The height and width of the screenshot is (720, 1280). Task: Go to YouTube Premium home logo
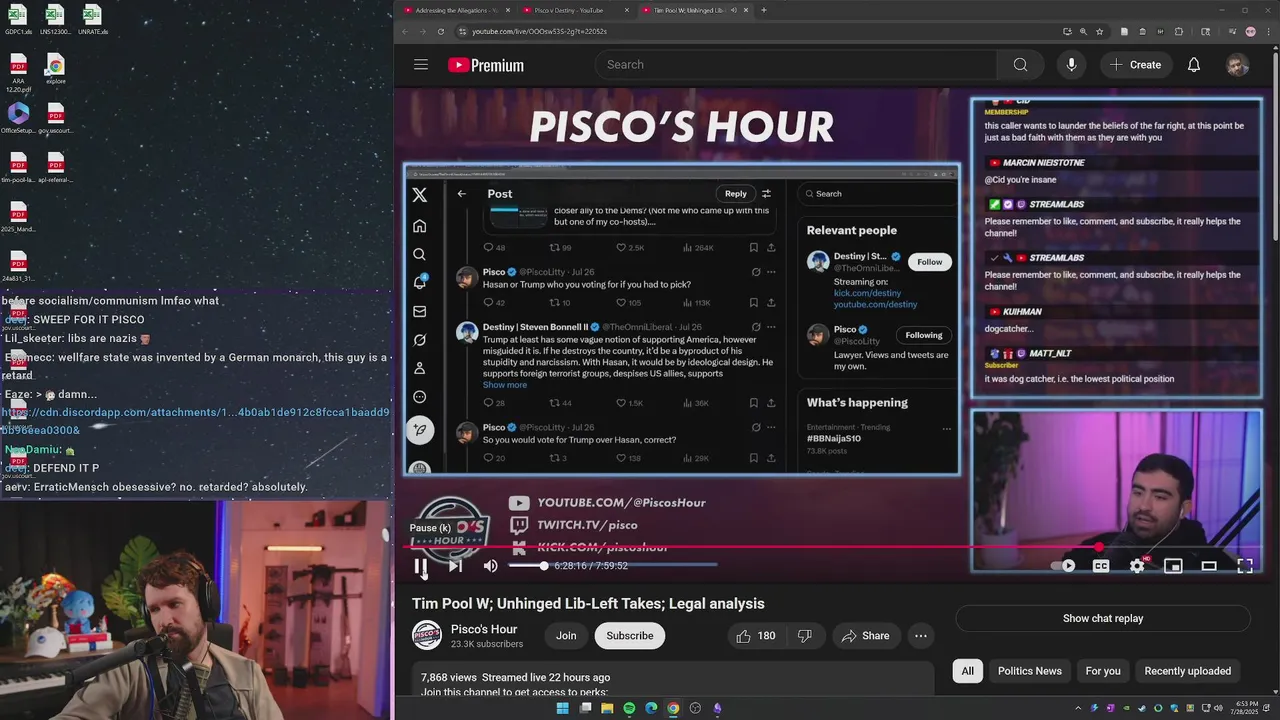point(486,65)
